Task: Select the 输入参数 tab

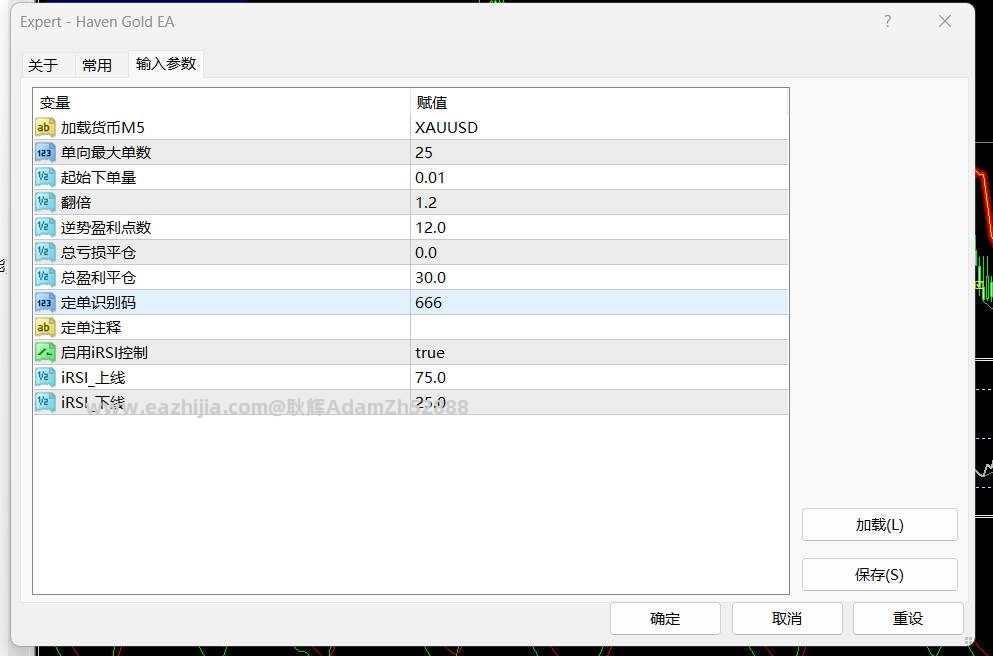Action: [166, 64]
